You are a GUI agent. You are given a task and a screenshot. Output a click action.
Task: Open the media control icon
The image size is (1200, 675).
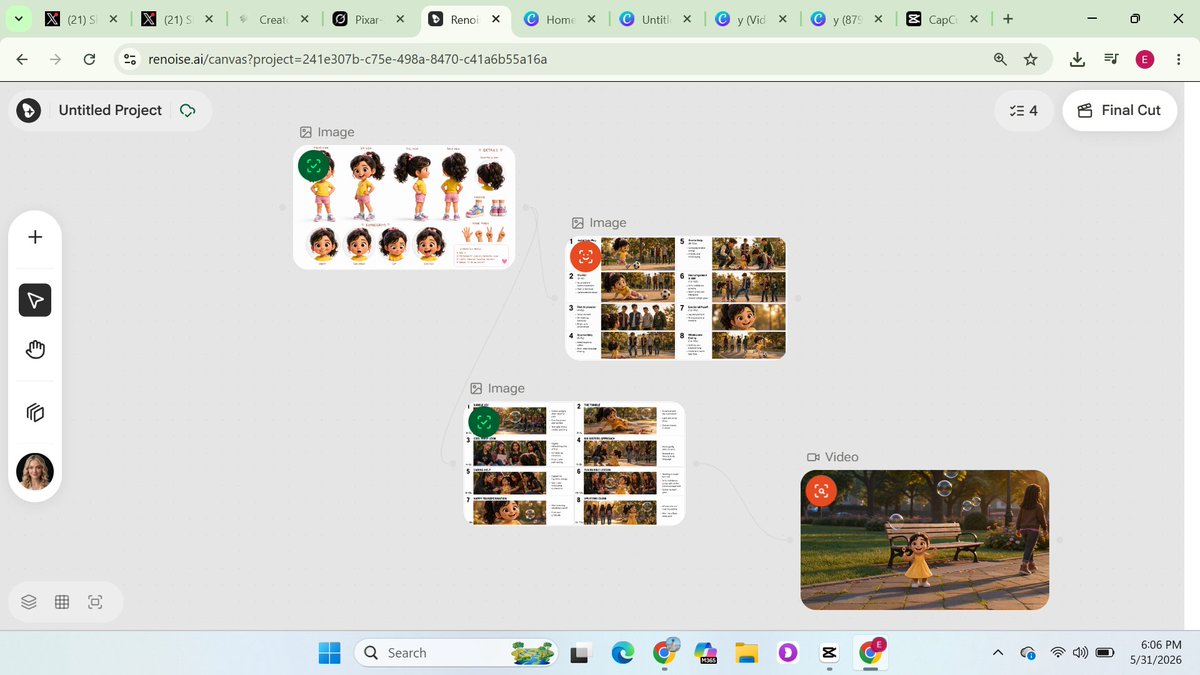tap(1111, 59)
